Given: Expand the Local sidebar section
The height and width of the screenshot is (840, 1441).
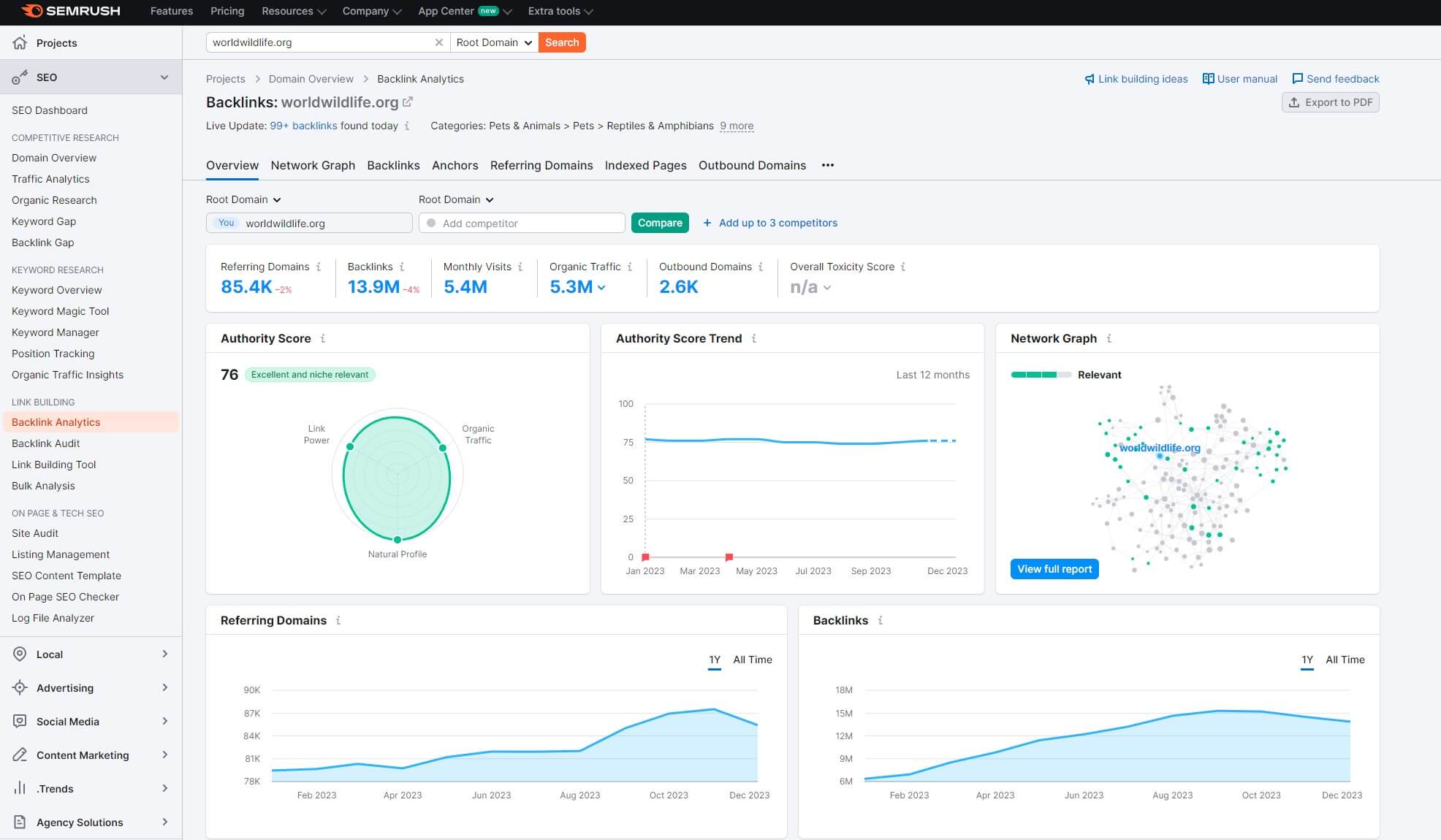Looking at the screenshot, I should pyautogui.click(x=165, y=654).
